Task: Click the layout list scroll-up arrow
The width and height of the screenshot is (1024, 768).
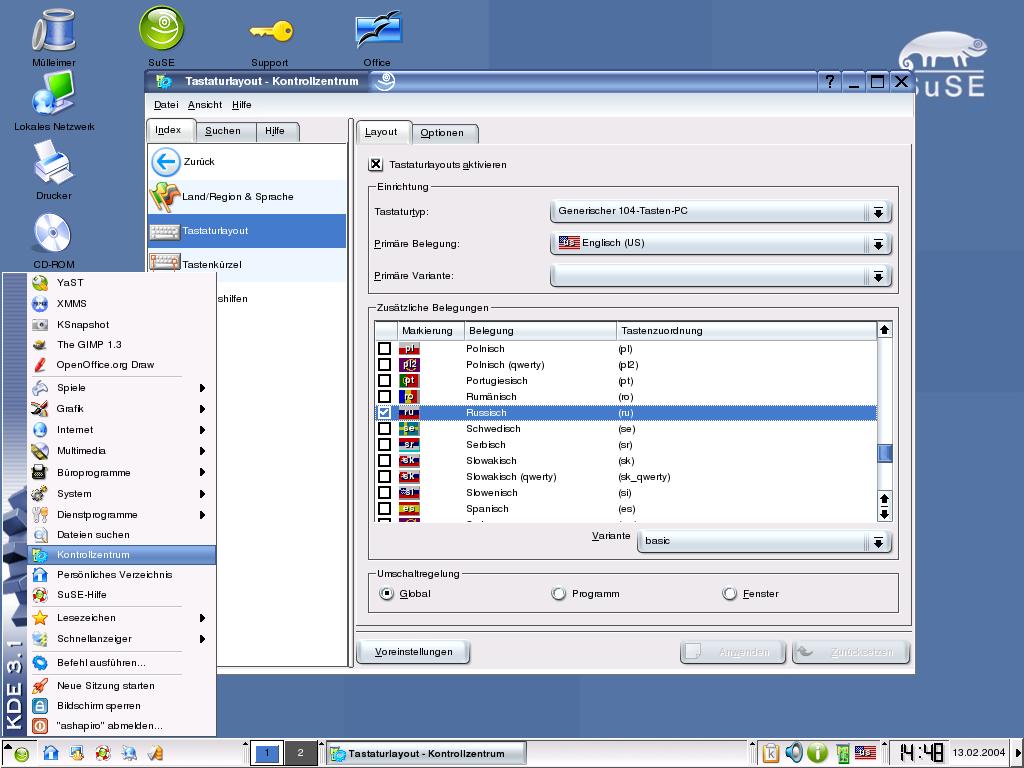Action: (885, 330)
